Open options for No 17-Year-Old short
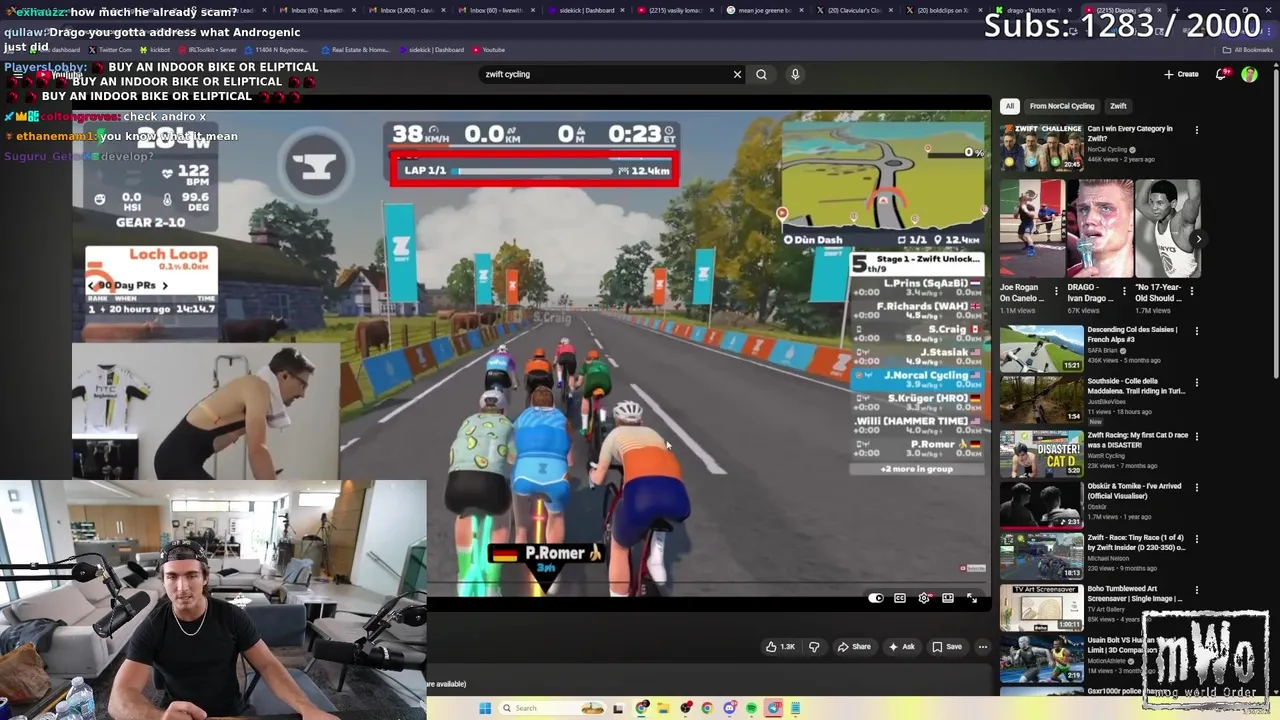1280x720 pixels. [x=1192, y=291]
